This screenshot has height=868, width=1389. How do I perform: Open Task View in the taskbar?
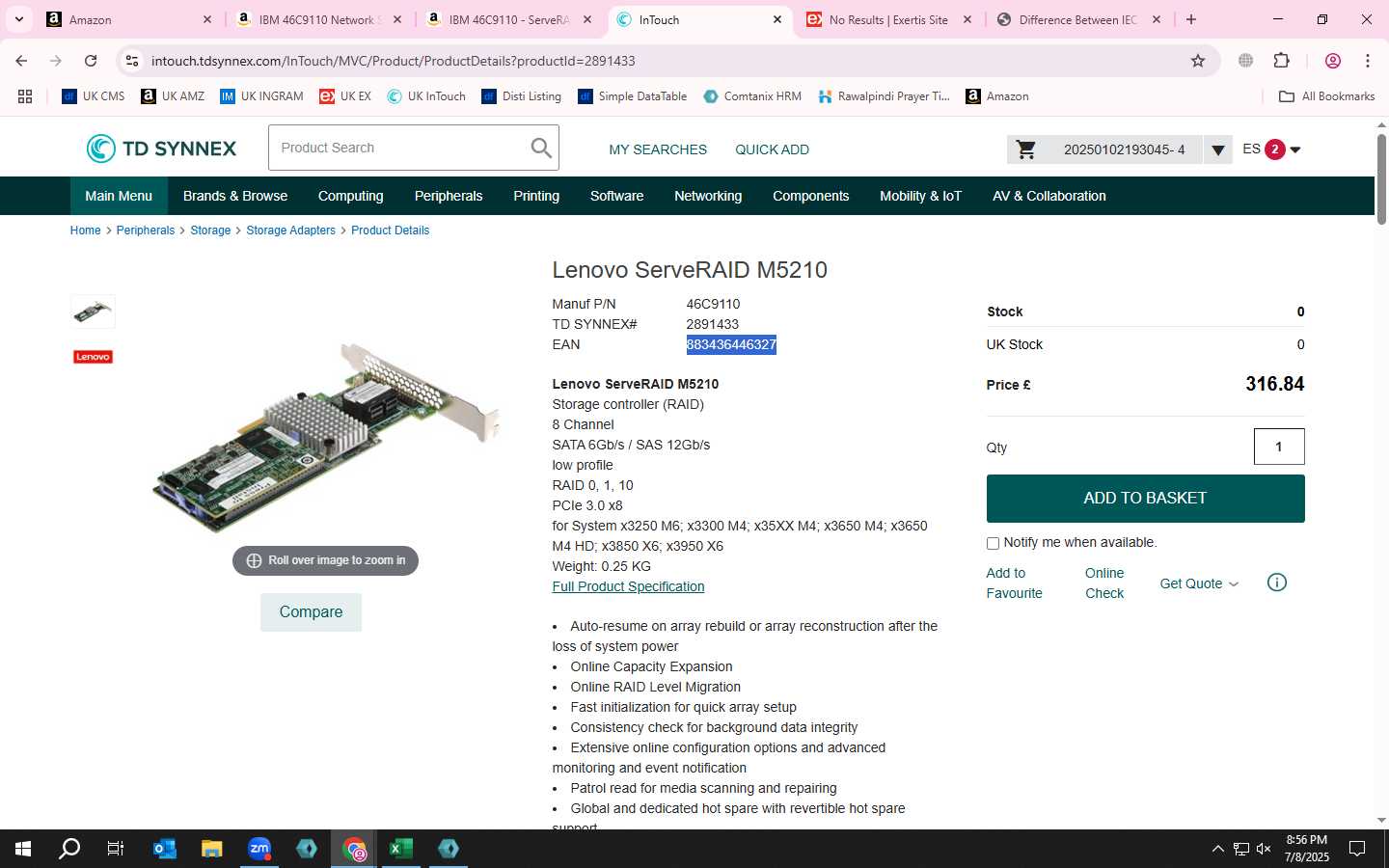click(x=116, y=849)
